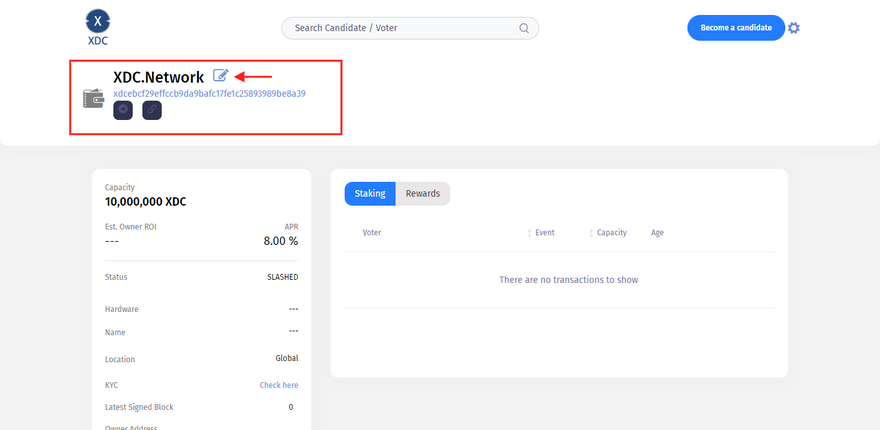This screenshot has height=430, width=880.
Task: Click the sort arrows left of Event header
Action: point(529,233)
